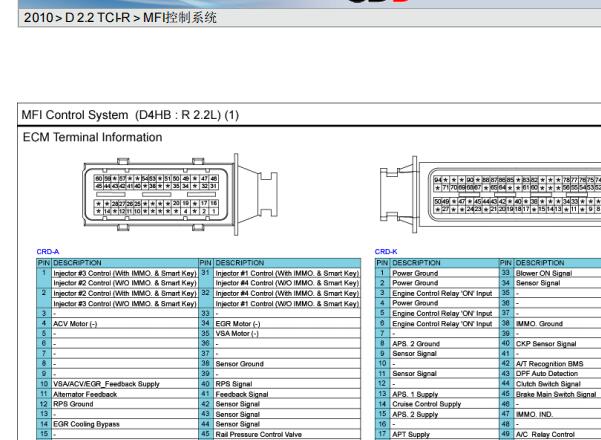Open the CRD-A label link
The height and width of the screenshot is (440, 601).
coord(48,252)
